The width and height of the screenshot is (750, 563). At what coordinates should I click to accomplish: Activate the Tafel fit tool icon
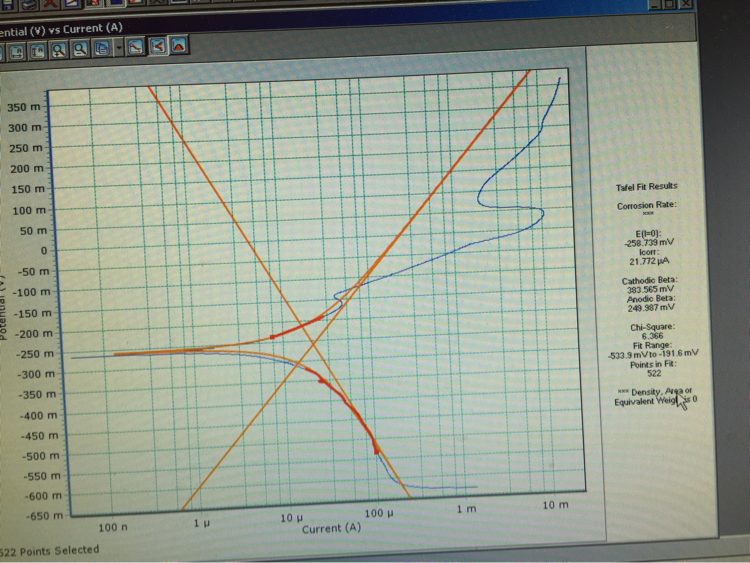pyautogui.click(x=158, y=46)
